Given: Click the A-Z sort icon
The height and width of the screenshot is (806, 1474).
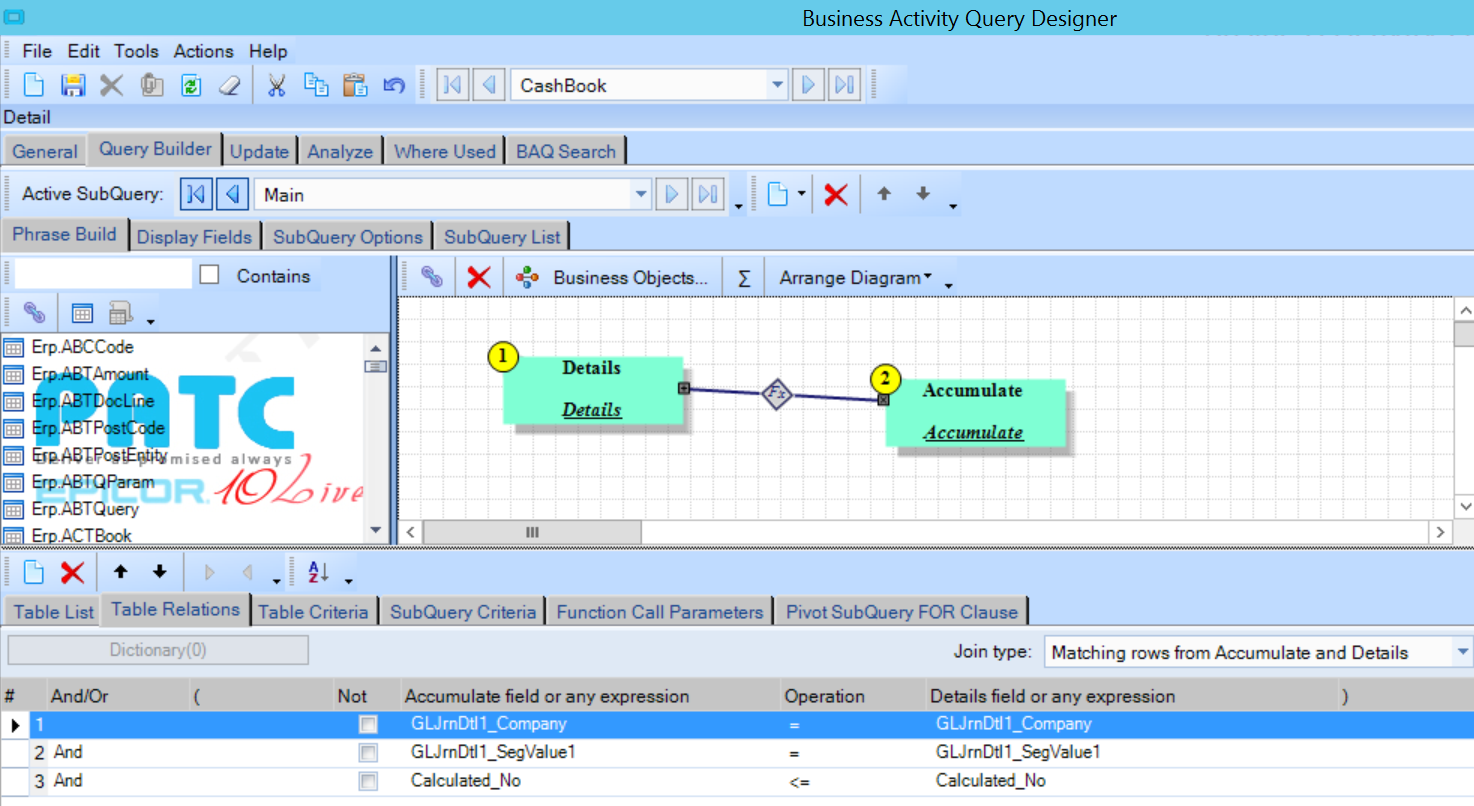Looking at the screenshot, I should pyautogui.click(x=318, y=572).
